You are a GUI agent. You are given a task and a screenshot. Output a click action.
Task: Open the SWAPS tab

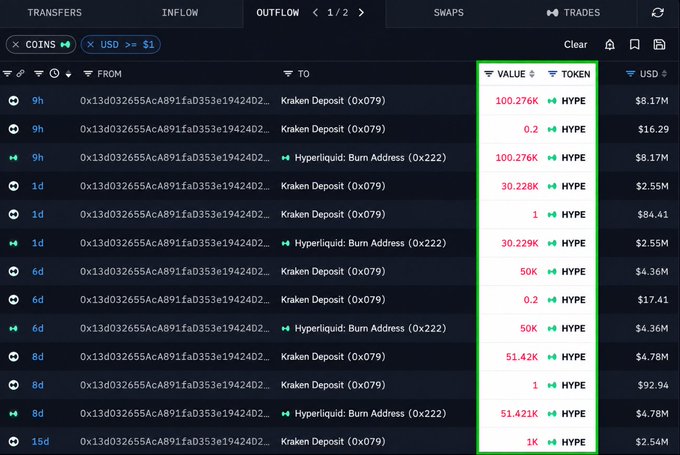(x=449, y=13)
